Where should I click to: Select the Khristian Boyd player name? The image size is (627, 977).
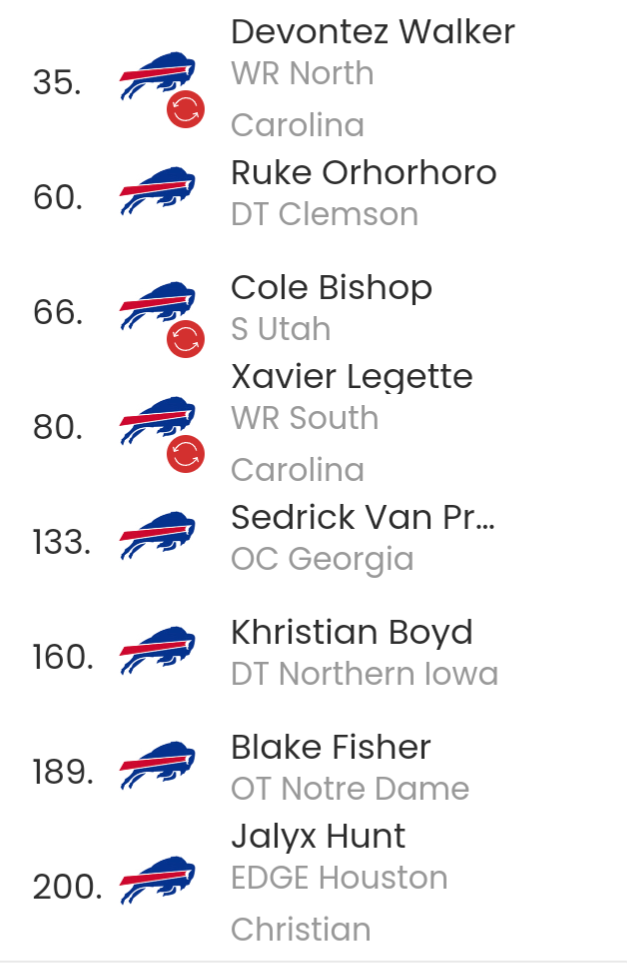[x=352, y=633]
